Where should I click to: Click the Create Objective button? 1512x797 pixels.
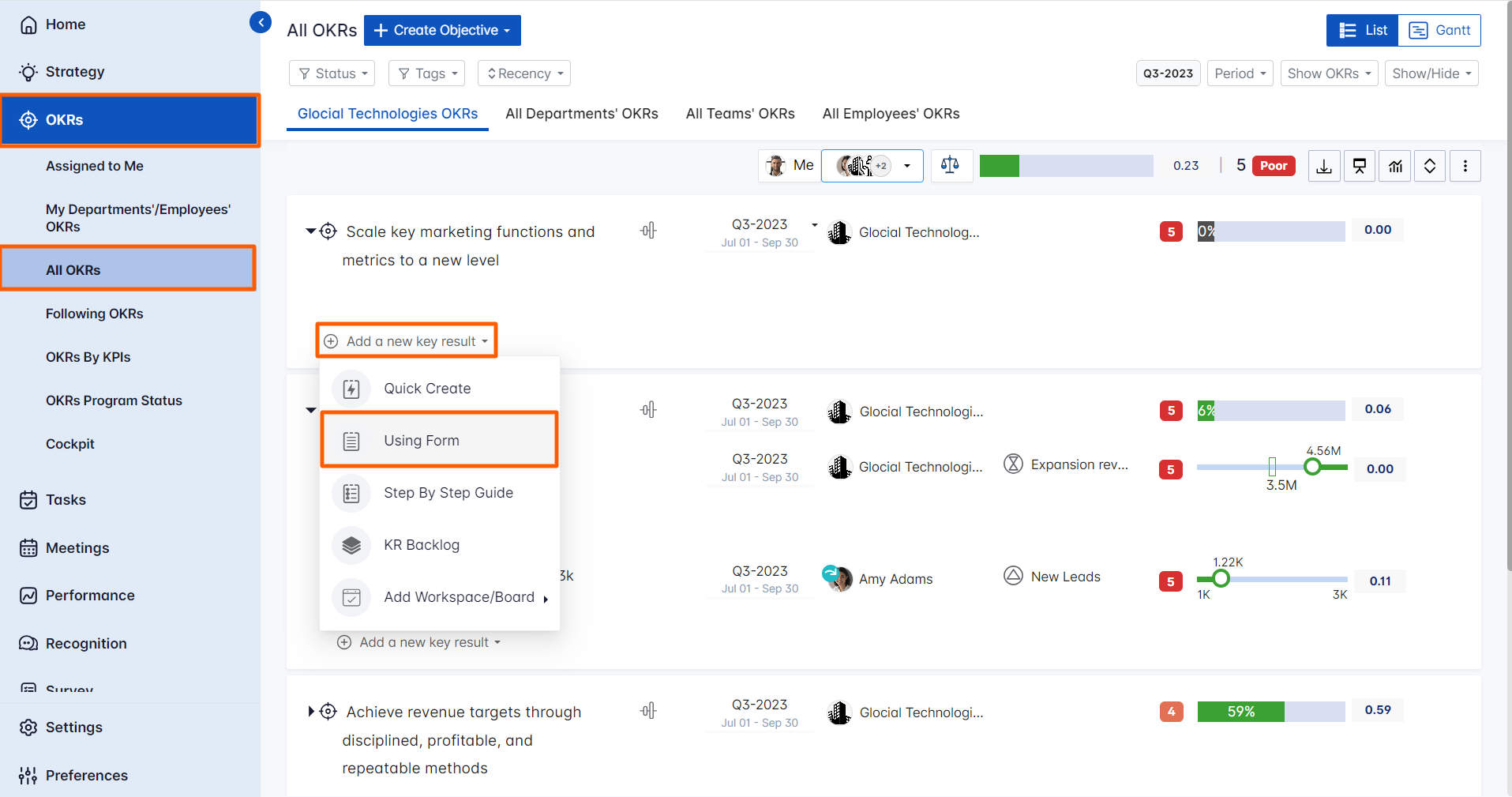(442, 30)
